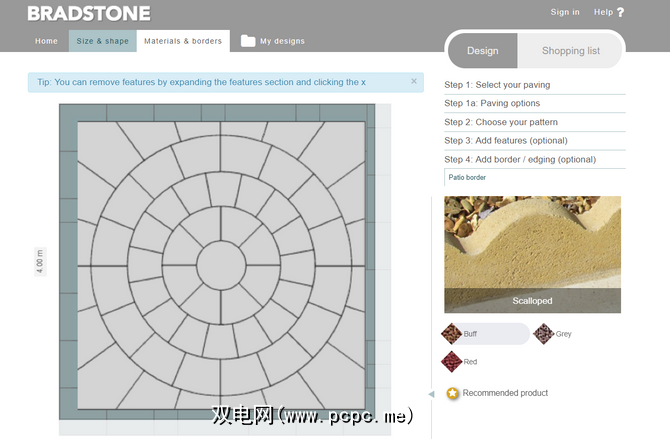Click the BRADSTONE logo
670x439 pixels.
coord(89,14)
